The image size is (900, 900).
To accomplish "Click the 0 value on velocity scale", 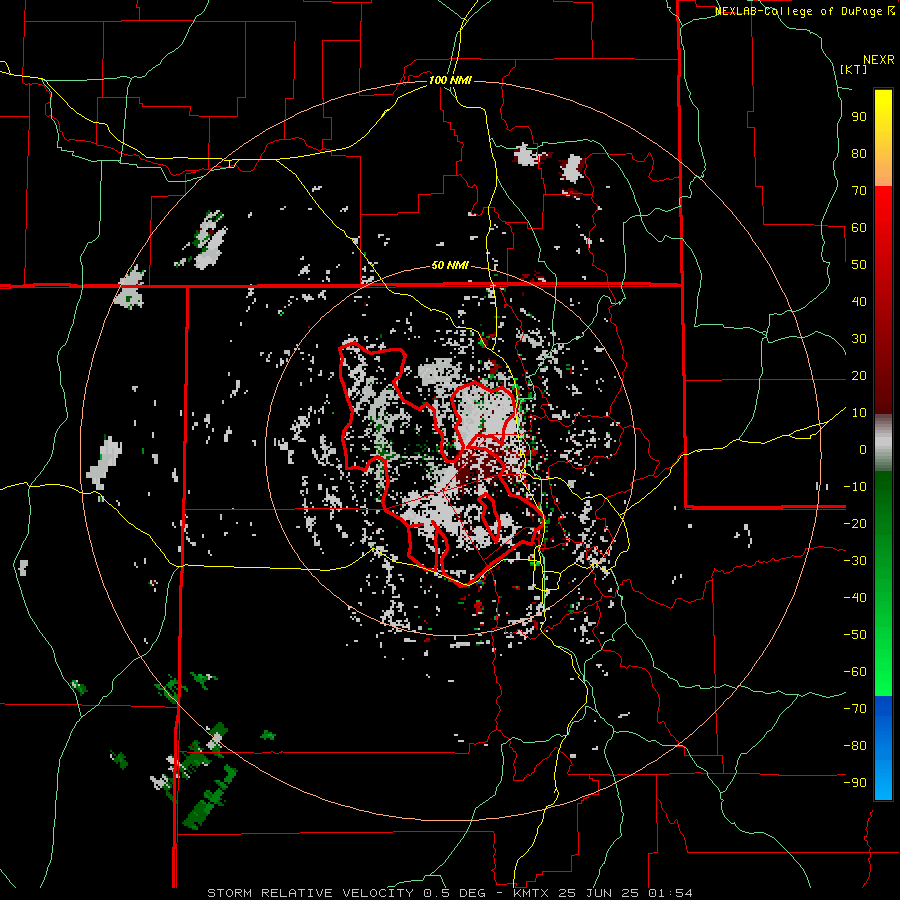I will (863, 449).
